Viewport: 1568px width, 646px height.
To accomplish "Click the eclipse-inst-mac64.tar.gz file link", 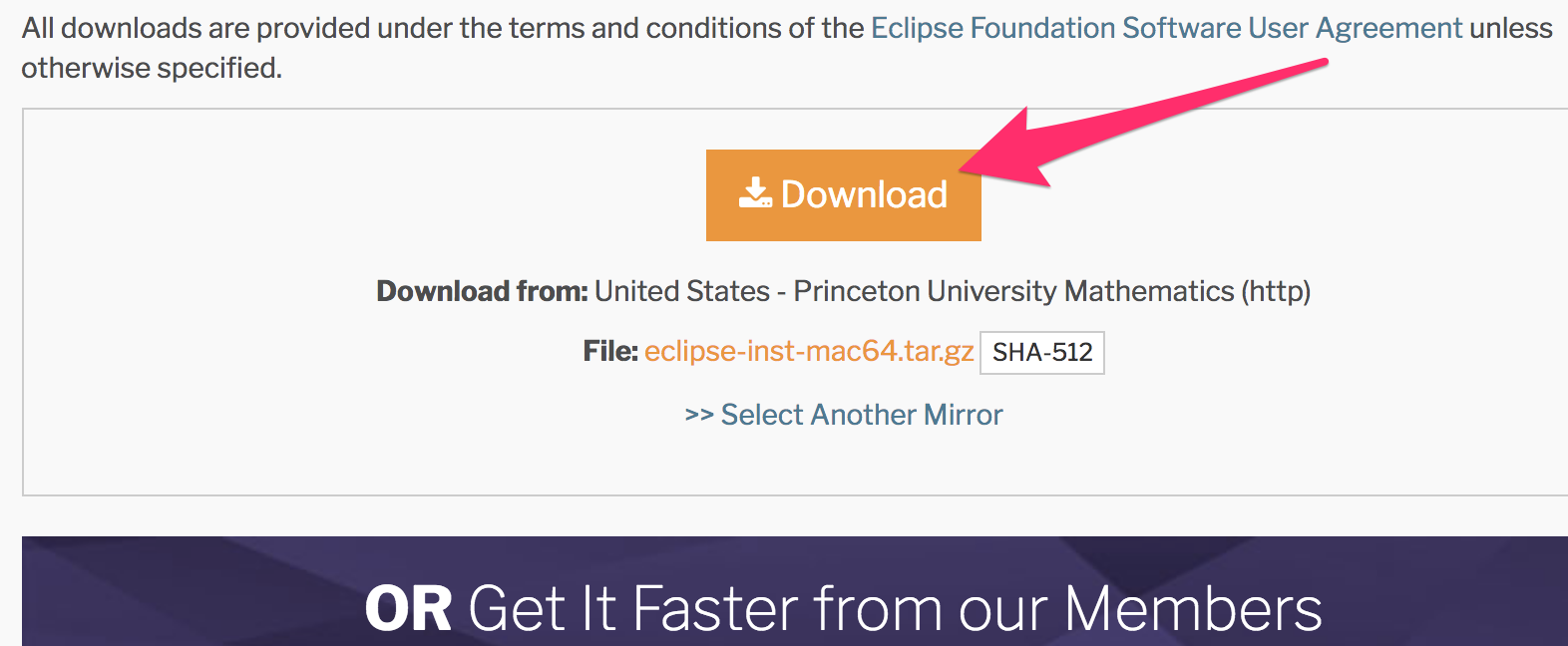I will (808, 352).
